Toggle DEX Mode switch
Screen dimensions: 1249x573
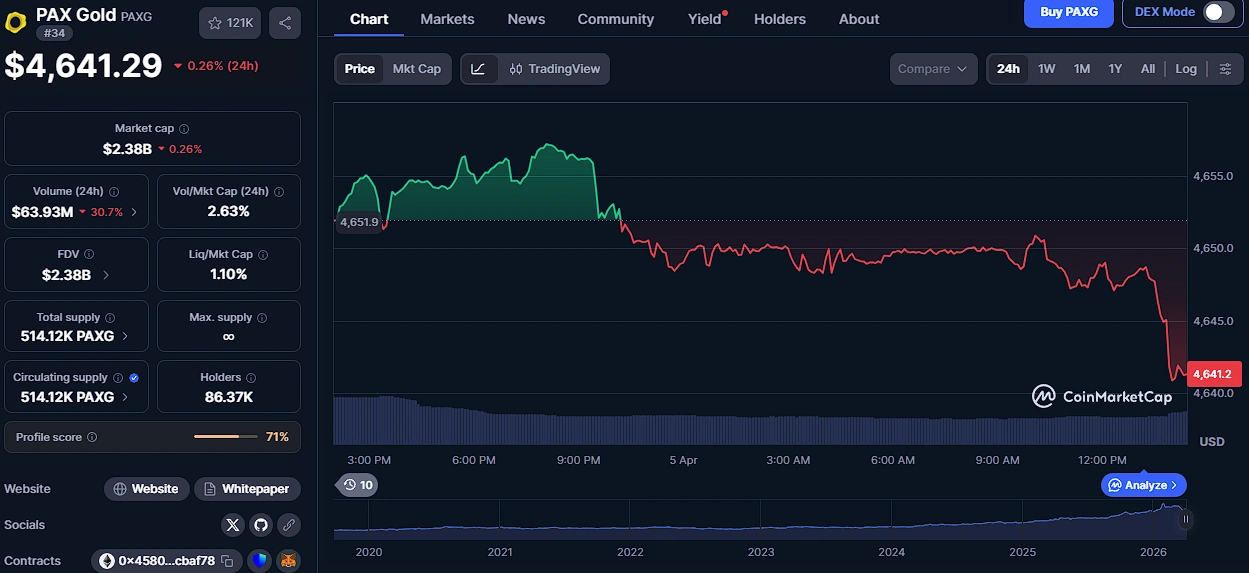click(x=1217, y=12)
